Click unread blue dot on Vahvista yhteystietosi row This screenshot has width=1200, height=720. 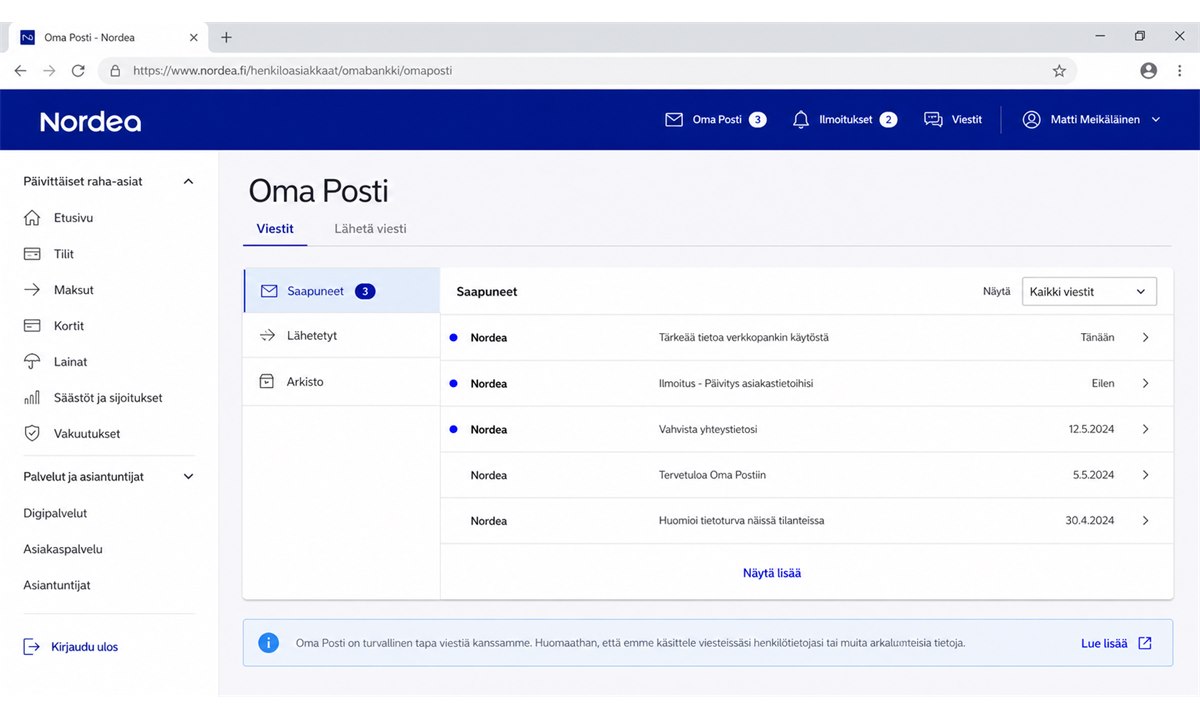point(454,430)
